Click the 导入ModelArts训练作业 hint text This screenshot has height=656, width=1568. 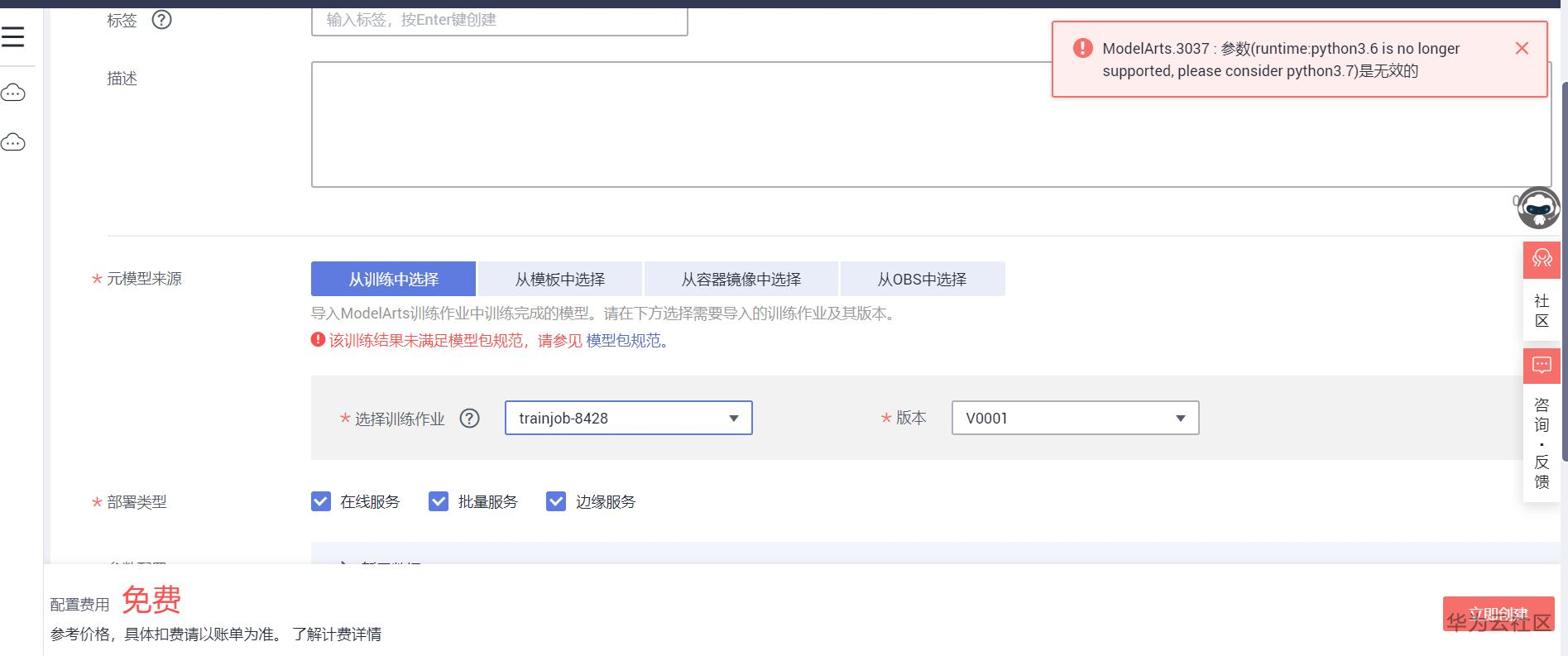click(605, 314)
